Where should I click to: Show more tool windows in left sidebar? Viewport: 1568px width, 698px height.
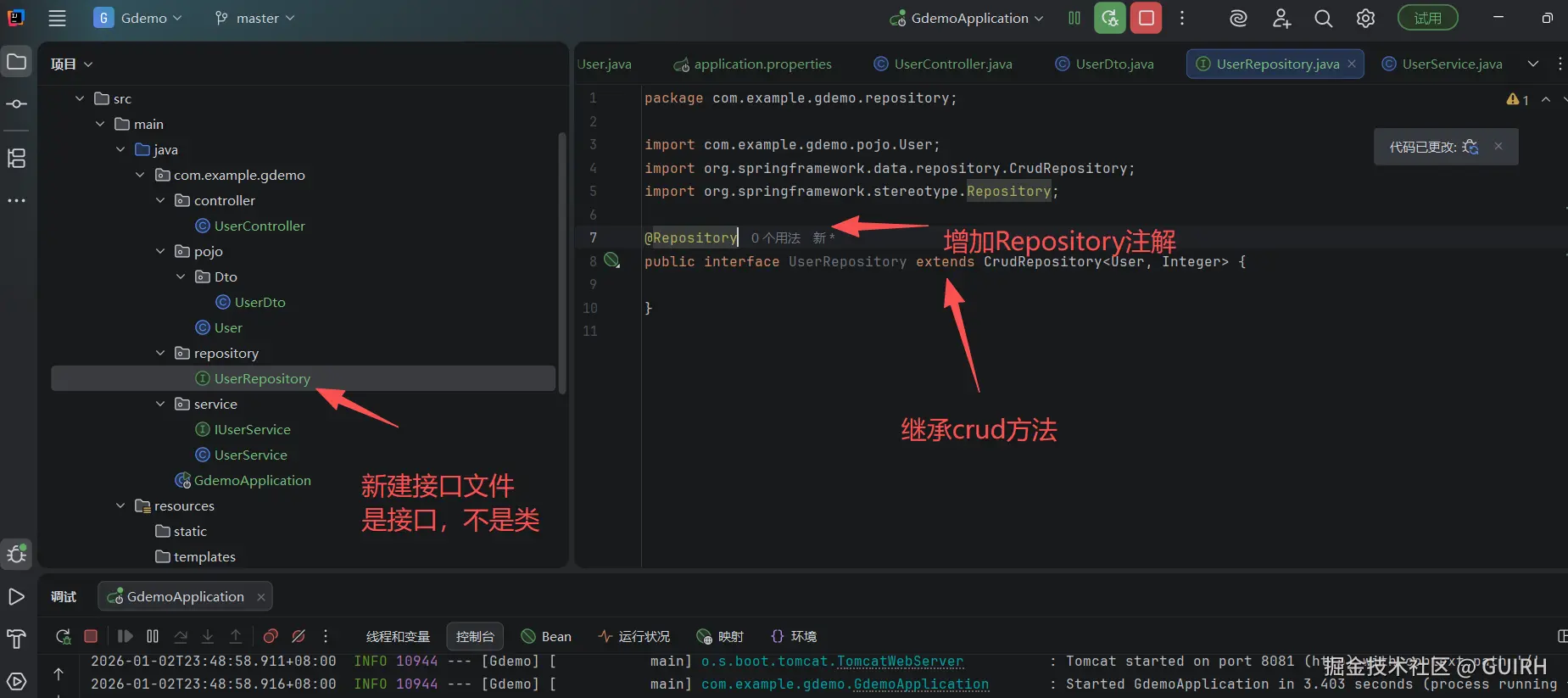coord(16,201)
